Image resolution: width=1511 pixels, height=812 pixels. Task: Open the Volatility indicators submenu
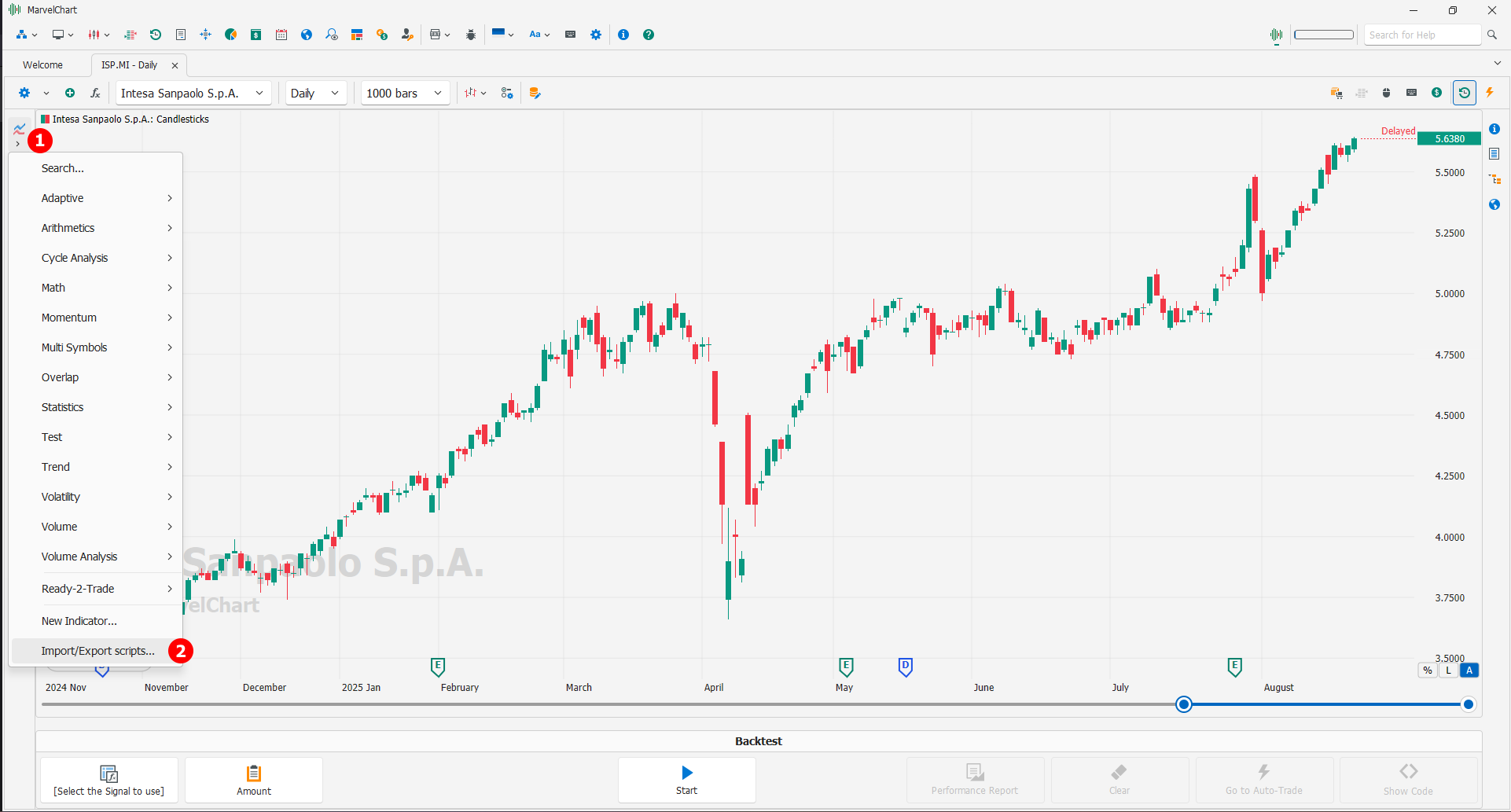tap(96, 497)
